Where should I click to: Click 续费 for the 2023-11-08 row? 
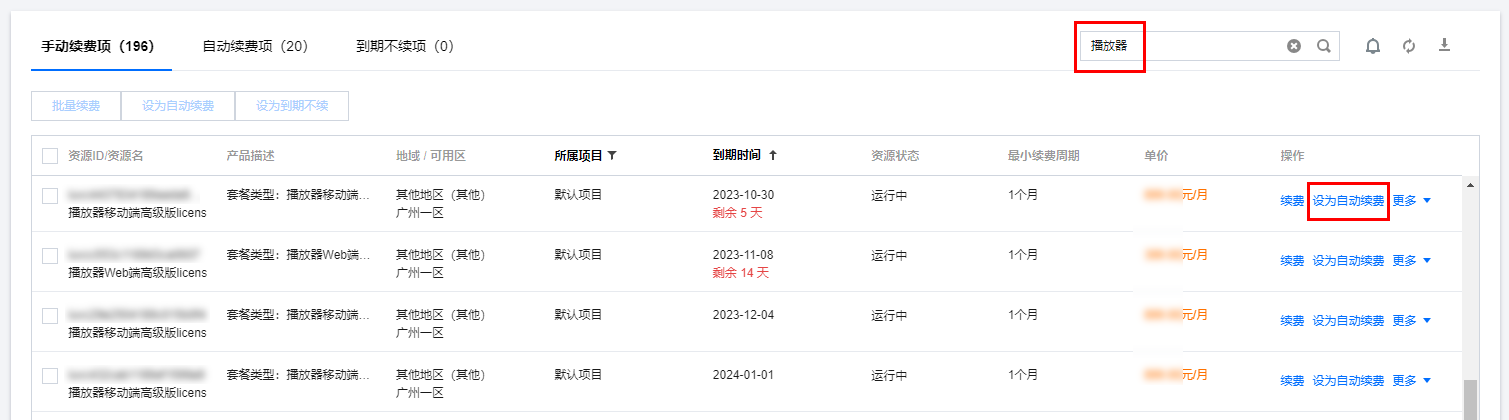[x=1292, y=261]
